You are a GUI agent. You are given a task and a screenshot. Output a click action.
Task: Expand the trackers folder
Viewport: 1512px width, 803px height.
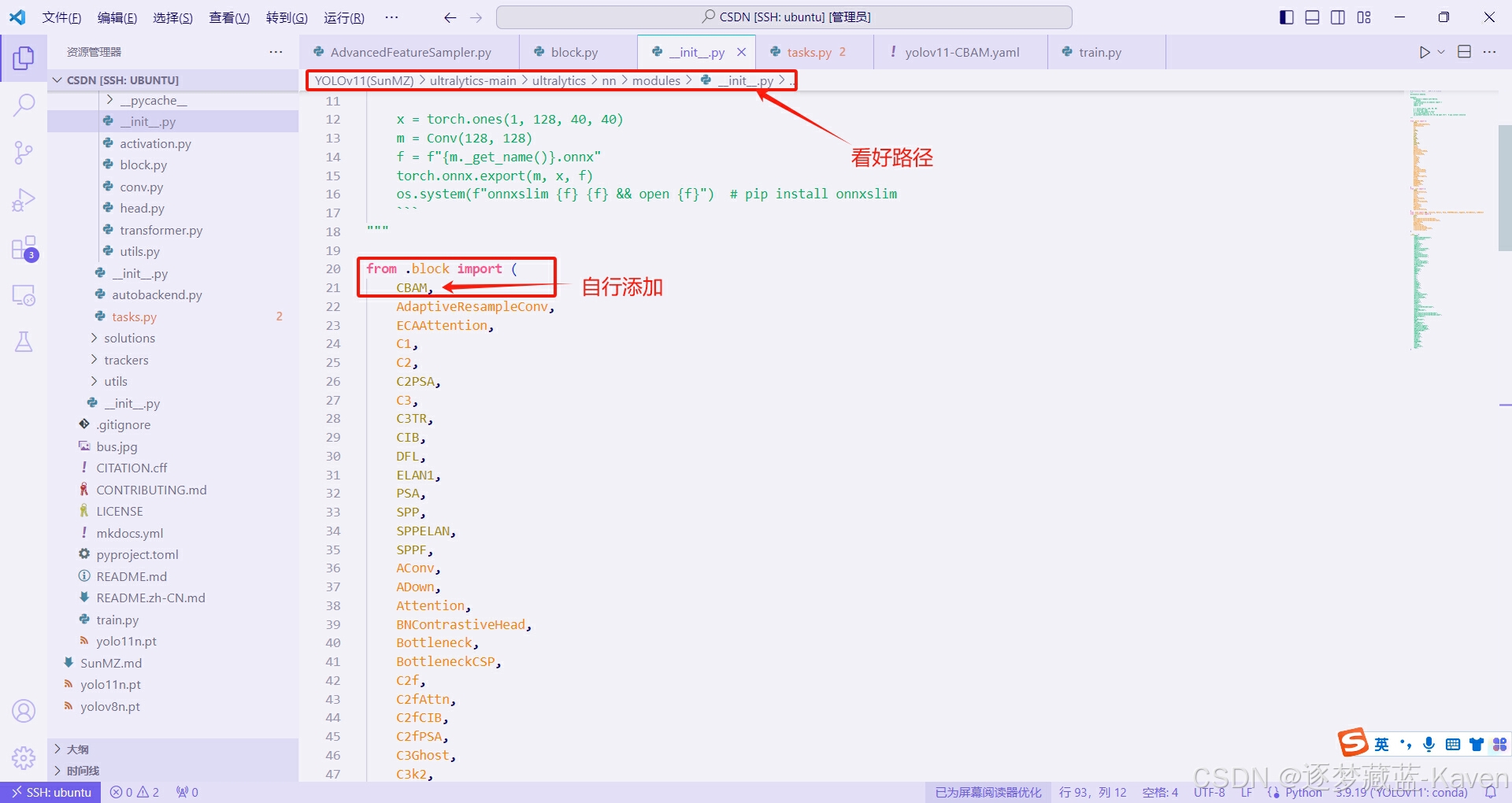173,360
